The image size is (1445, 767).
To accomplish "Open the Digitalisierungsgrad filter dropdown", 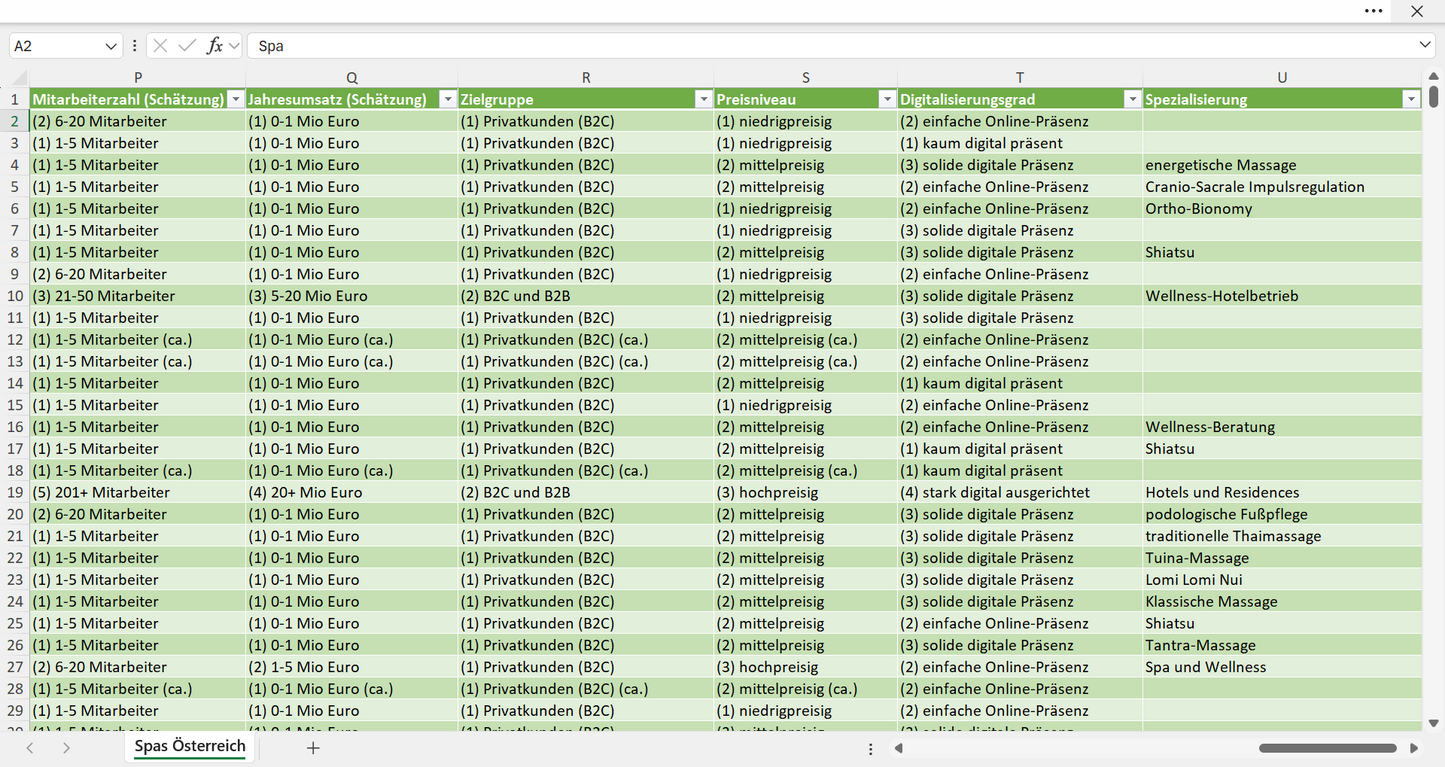I will 1132,99.
